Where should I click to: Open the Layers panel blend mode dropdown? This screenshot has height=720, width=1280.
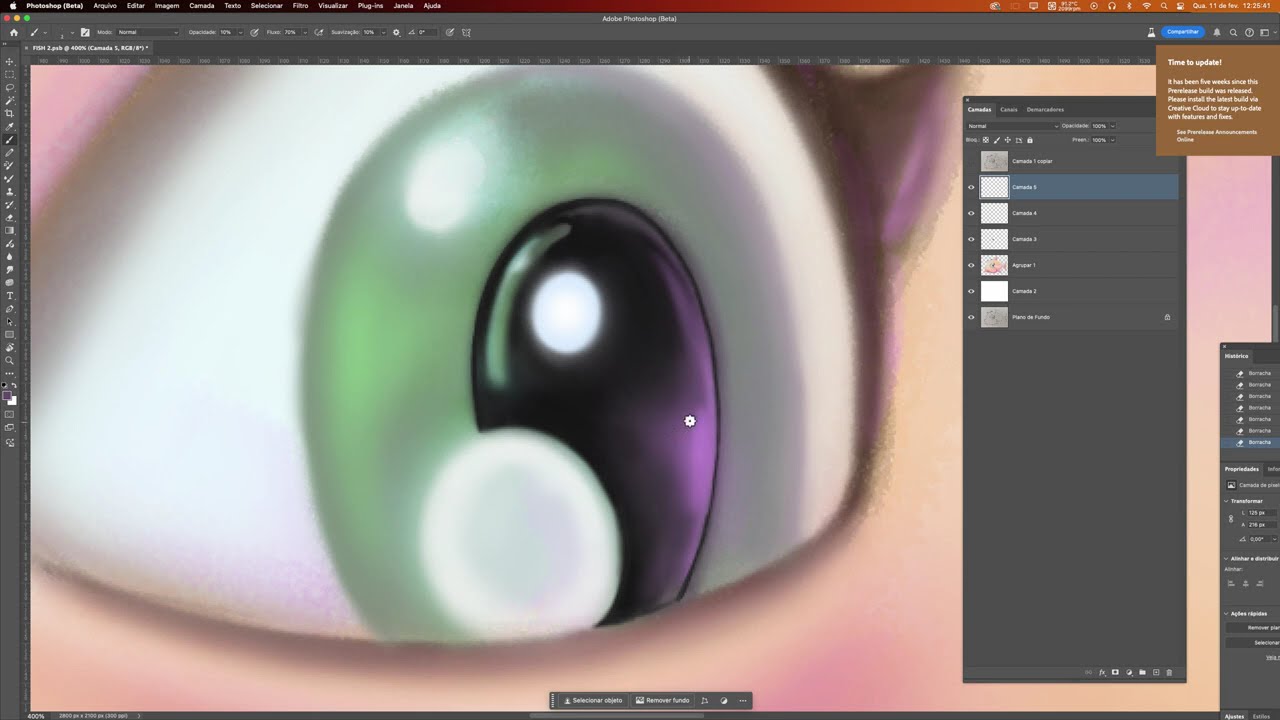pos(1012,126)
